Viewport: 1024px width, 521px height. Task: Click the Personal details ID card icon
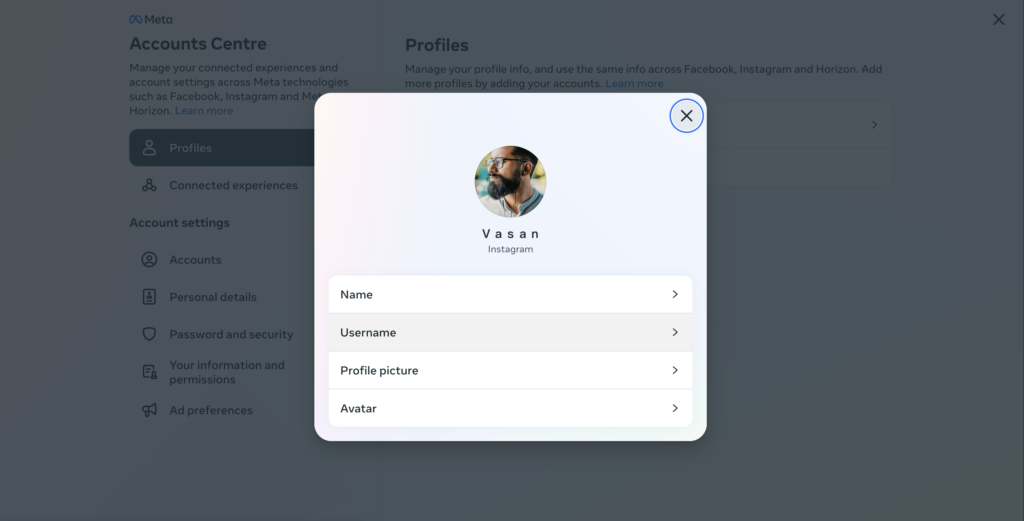150,297
